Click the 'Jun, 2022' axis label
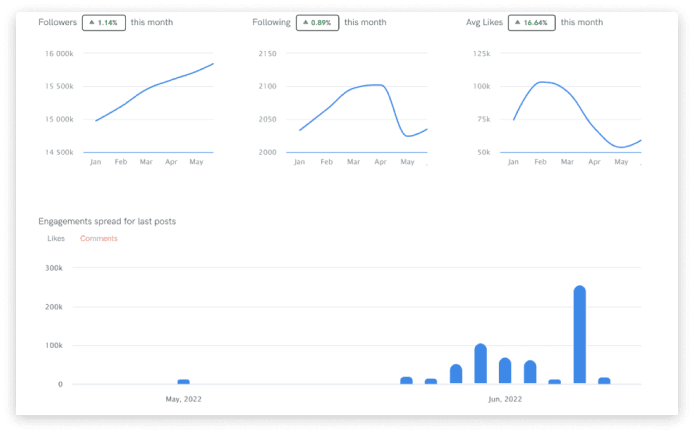The height and width of the screenshot is (435, 694). [x=505, y=398]
